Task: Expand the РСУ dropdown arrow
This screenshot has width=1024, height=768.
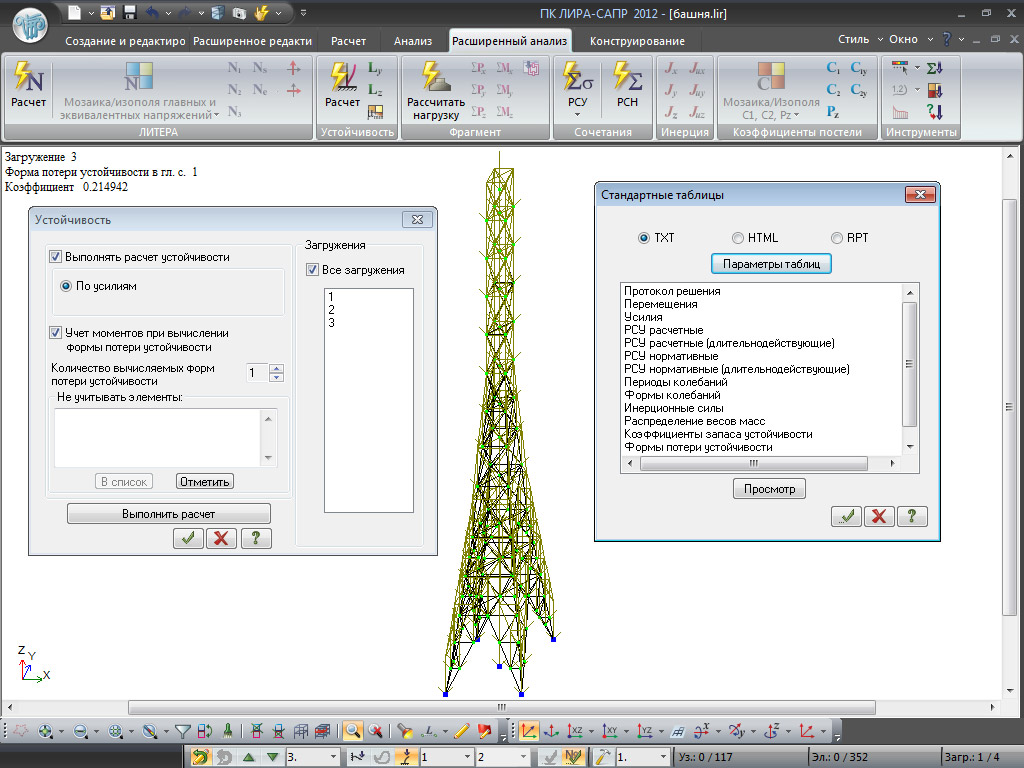Action: pyautogui.click(x=577, y=115)
